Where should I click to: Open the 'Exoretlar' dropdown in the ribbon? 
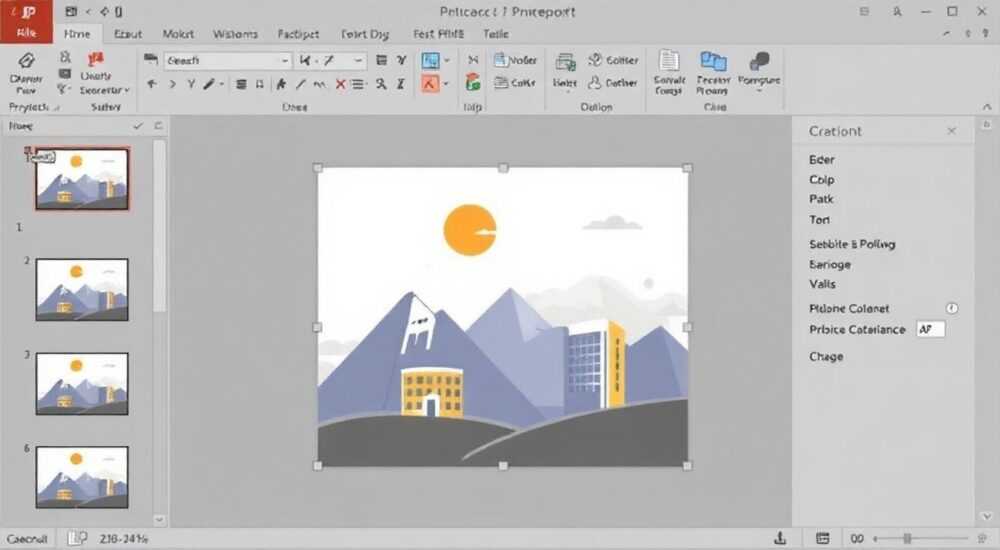click(105, 91)
